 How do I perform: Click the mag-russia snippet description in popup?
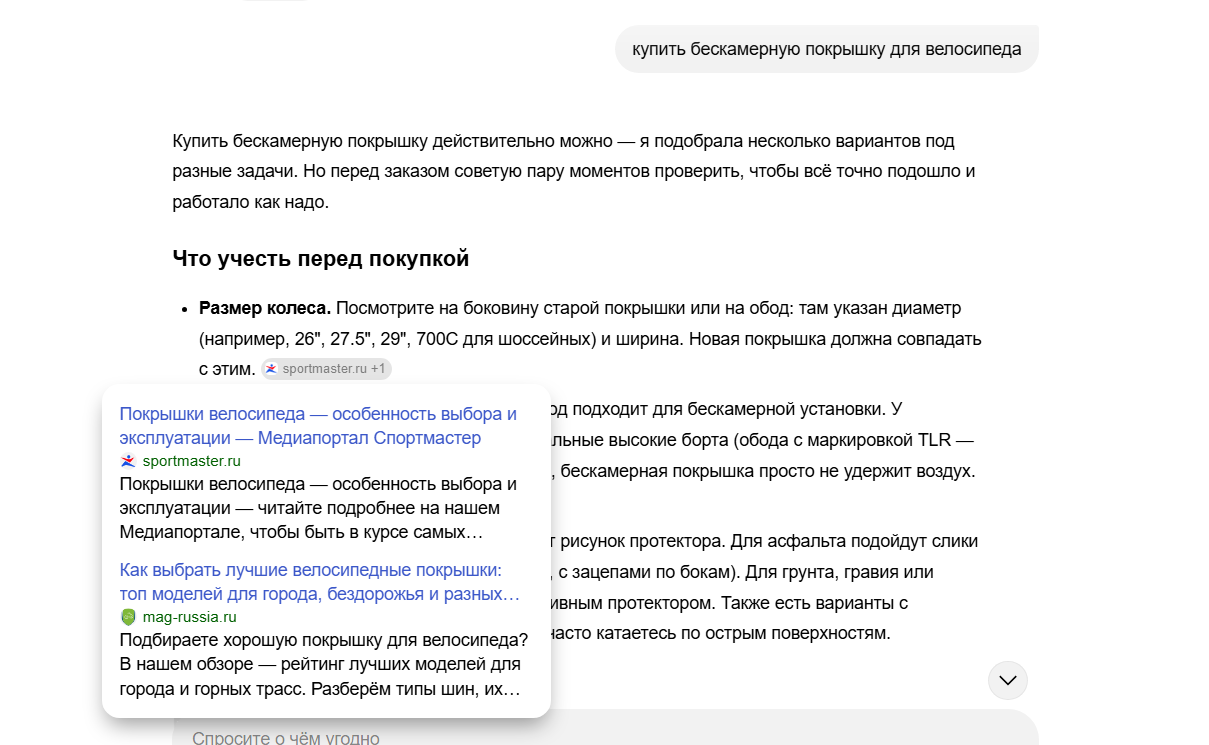click(x=322, y=664)
